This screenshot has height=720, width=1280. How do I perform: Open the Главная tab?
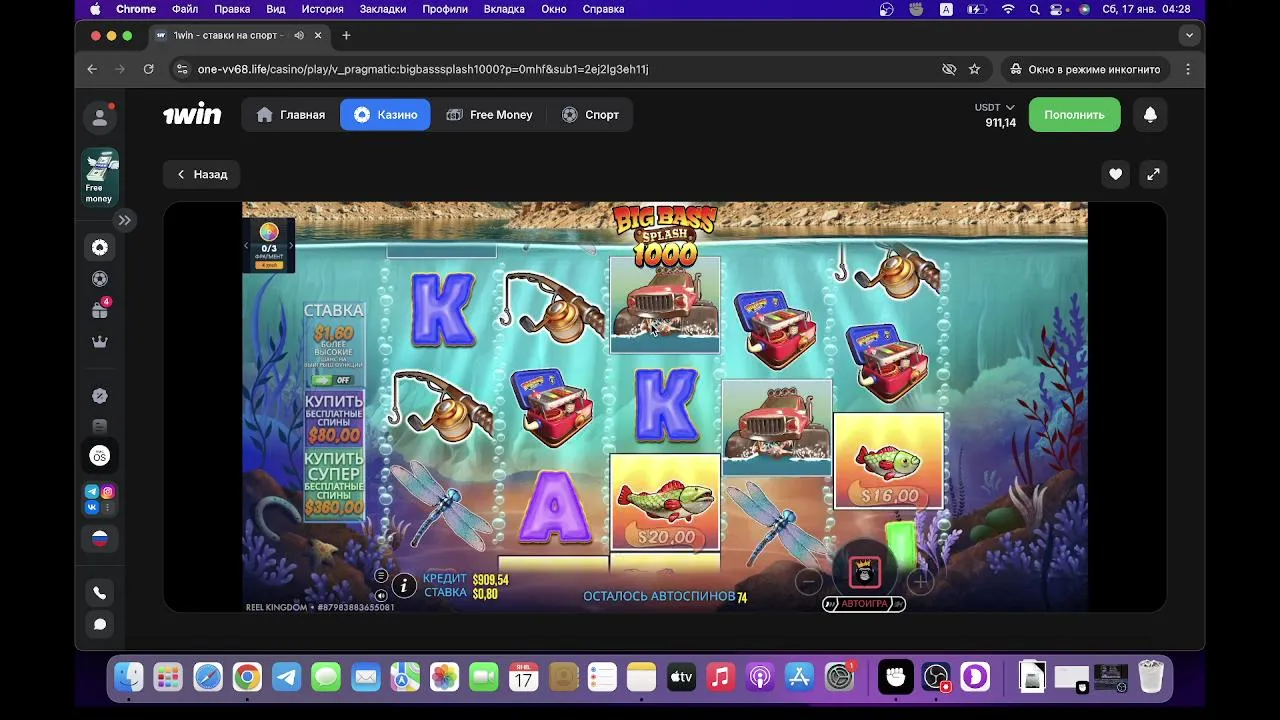(291, 115)
